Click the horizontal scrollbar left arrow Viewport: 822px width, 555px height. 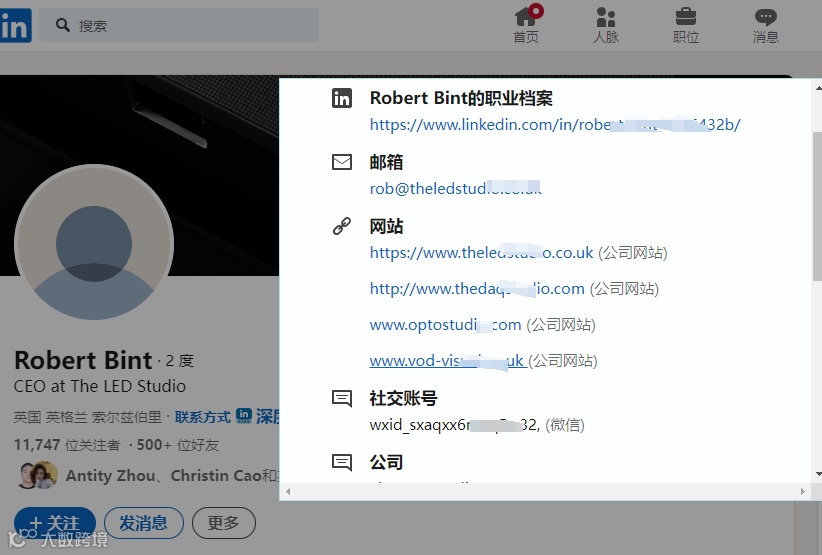pos(288,492)
